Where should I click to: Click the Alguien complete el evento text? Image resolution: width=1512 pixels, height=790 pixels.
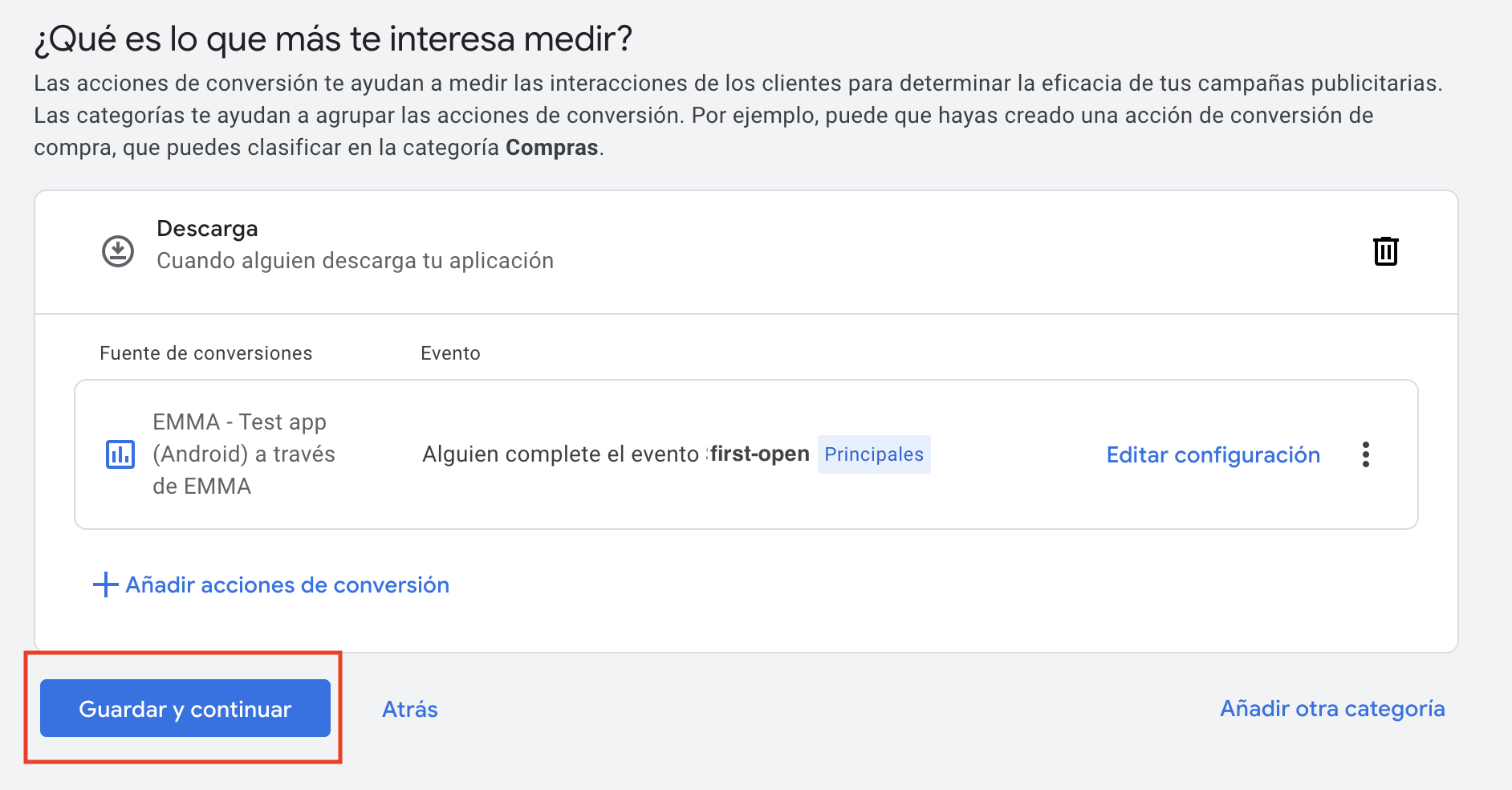click(560, 454)
